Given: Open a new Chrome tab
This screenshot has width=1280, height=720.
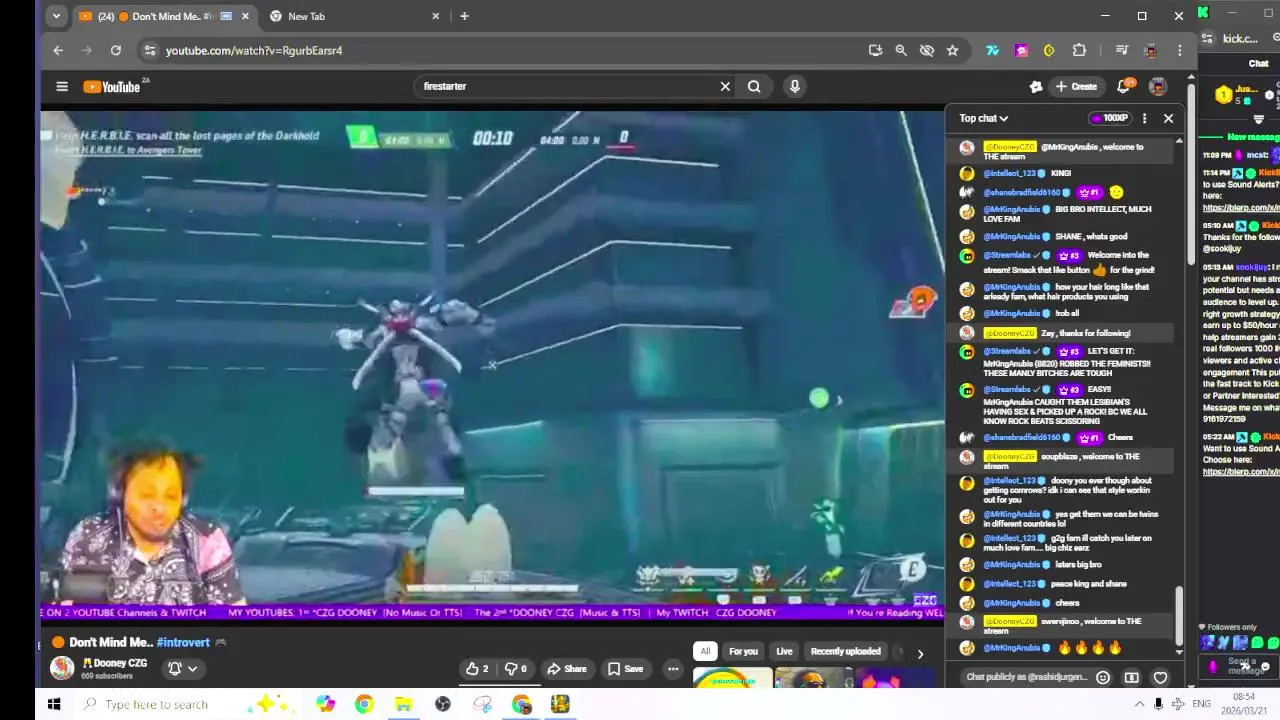Looking at the screenshot, I should (x=464, y=16).
